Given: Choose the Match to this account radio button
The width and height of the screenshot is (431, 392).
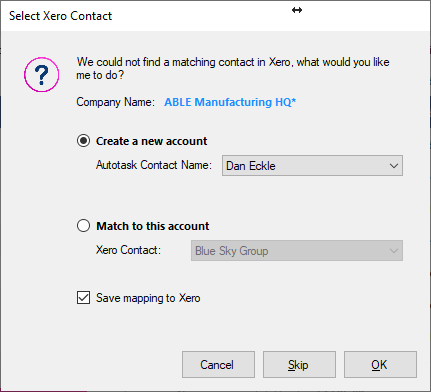Looking at the screenshot, I should click(x=83, y=226).
